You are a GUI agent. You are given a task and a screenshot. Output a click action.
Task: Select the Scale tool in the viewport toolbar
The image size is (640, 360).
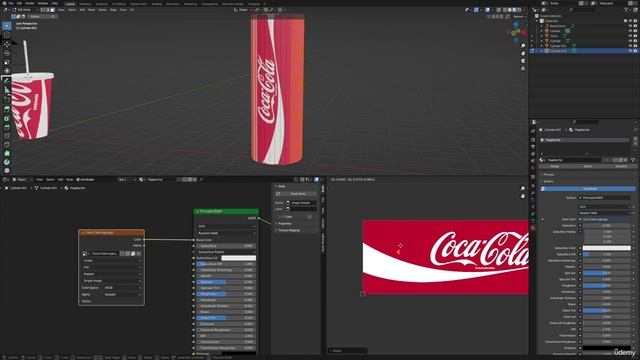[x=7, y=62]
